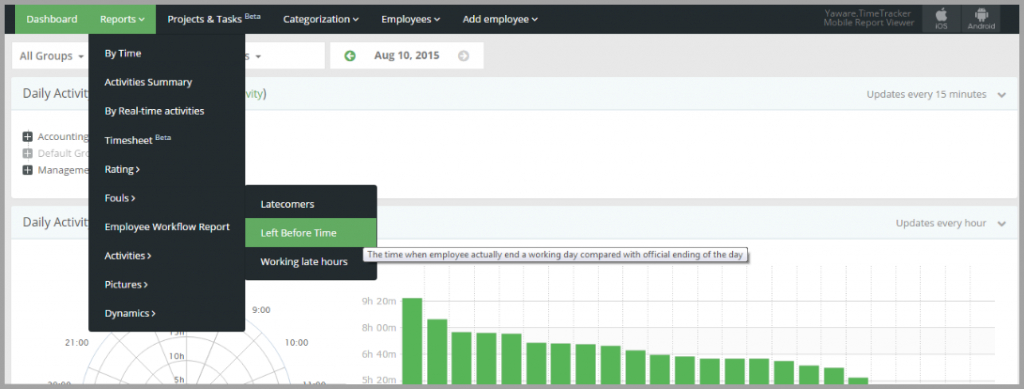Collapse the 'Updates every 15 minutes' panel
This screenshot has width=1024, height=389.
(x=1002, y=95)
